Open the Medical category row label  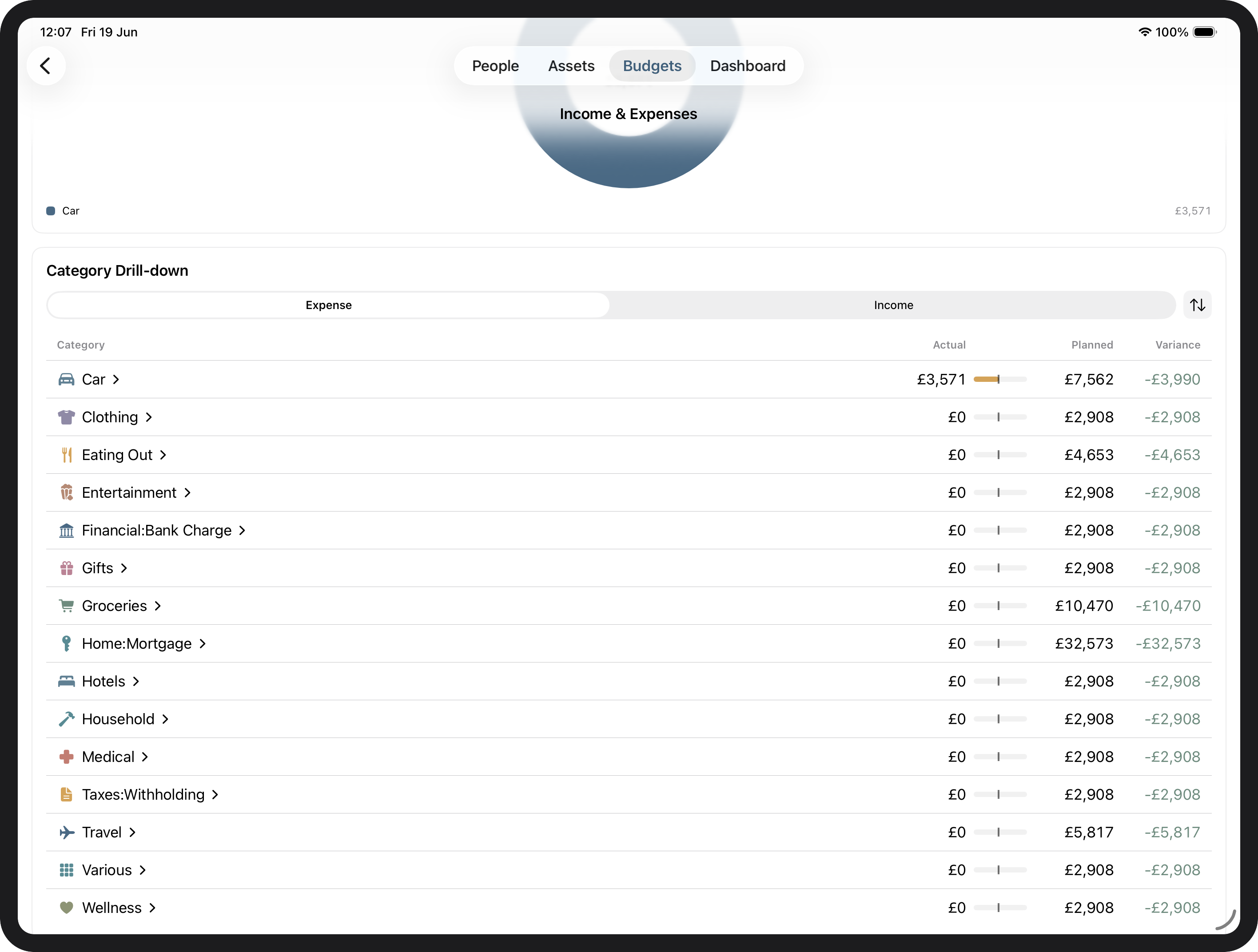click(x=108, y=757)
